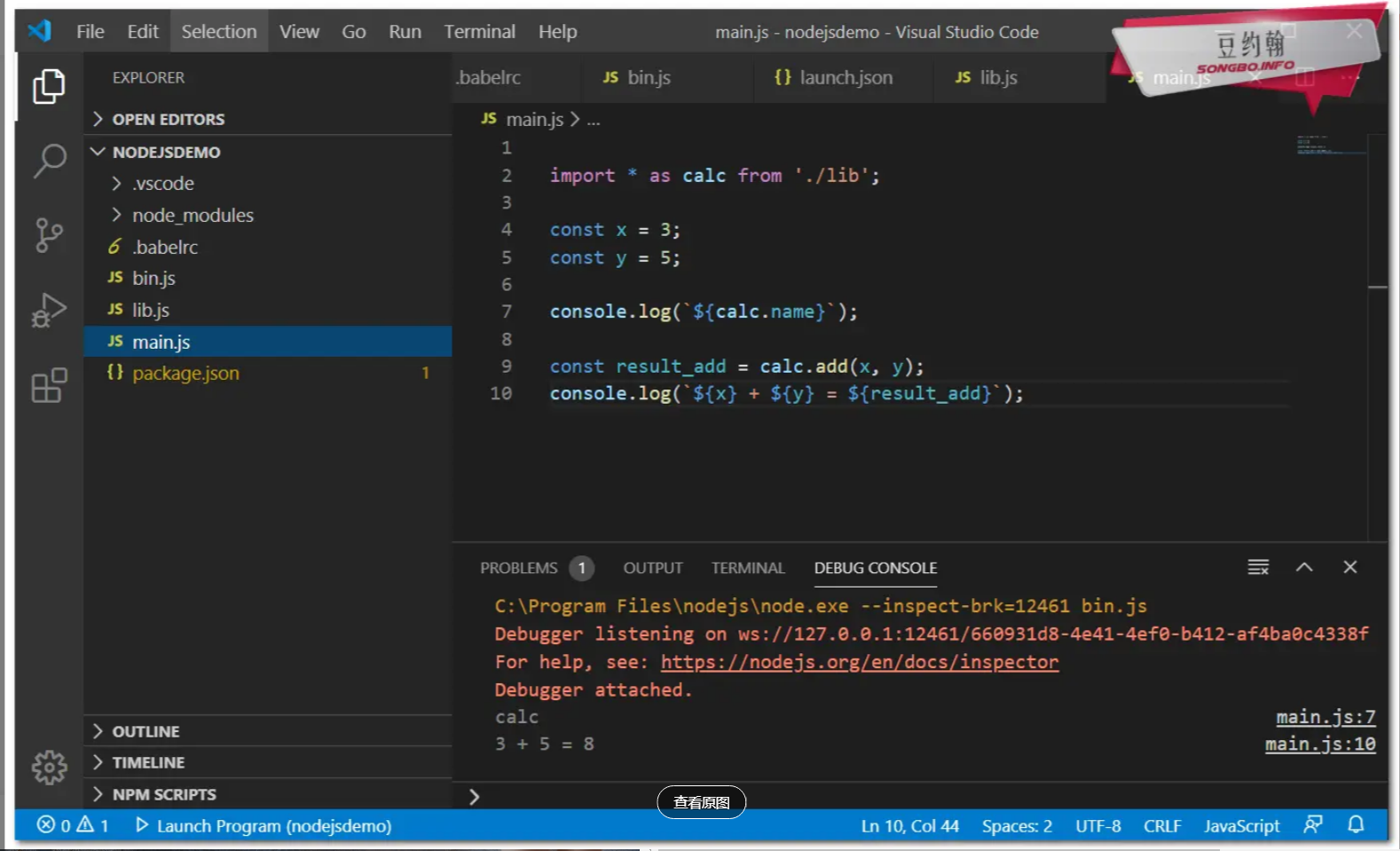
Task: Open the Go menu
Action: 354,32
